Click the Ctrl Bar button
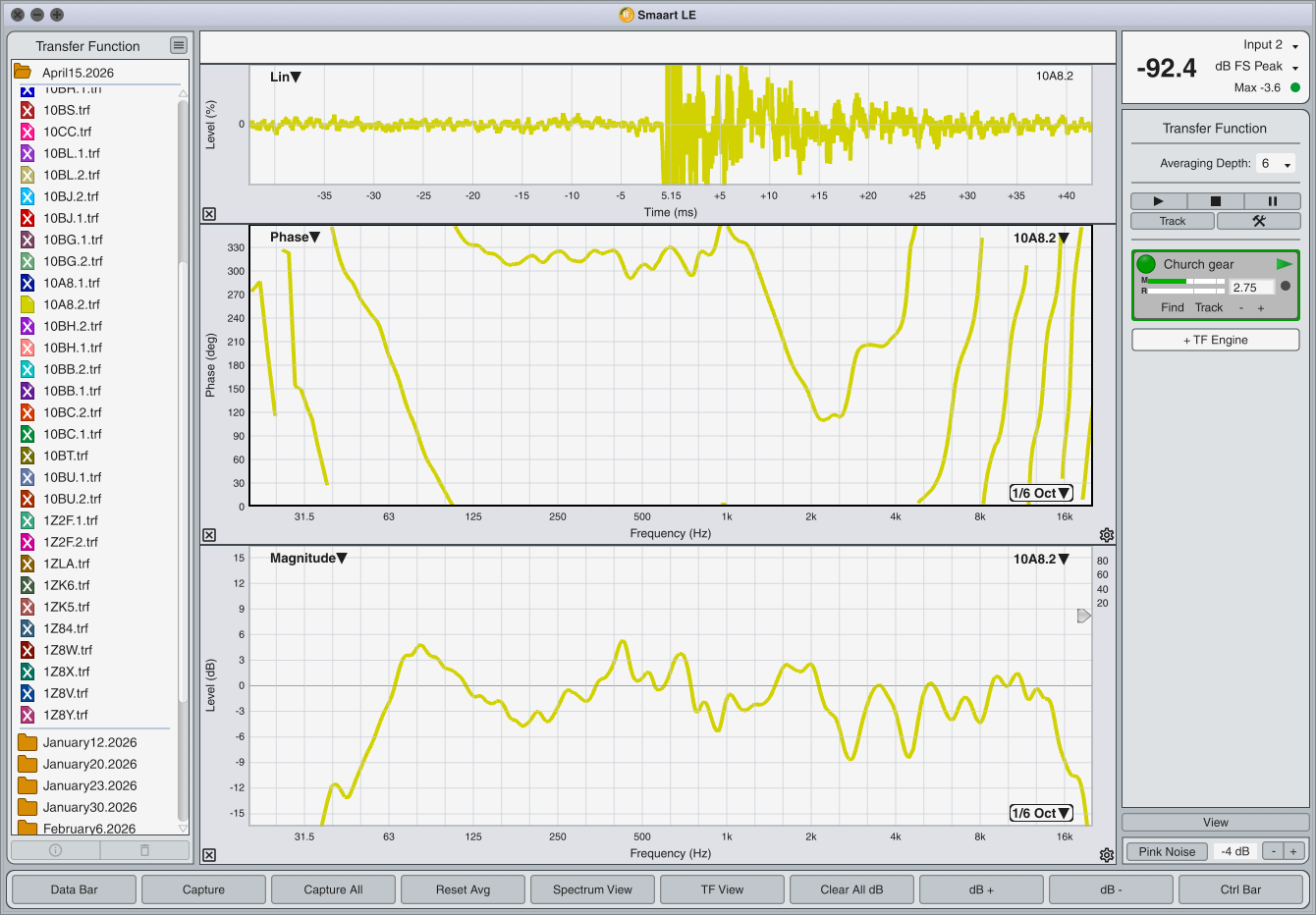The height and width of the screenshot is (915, 1316). pos(1240,889)
